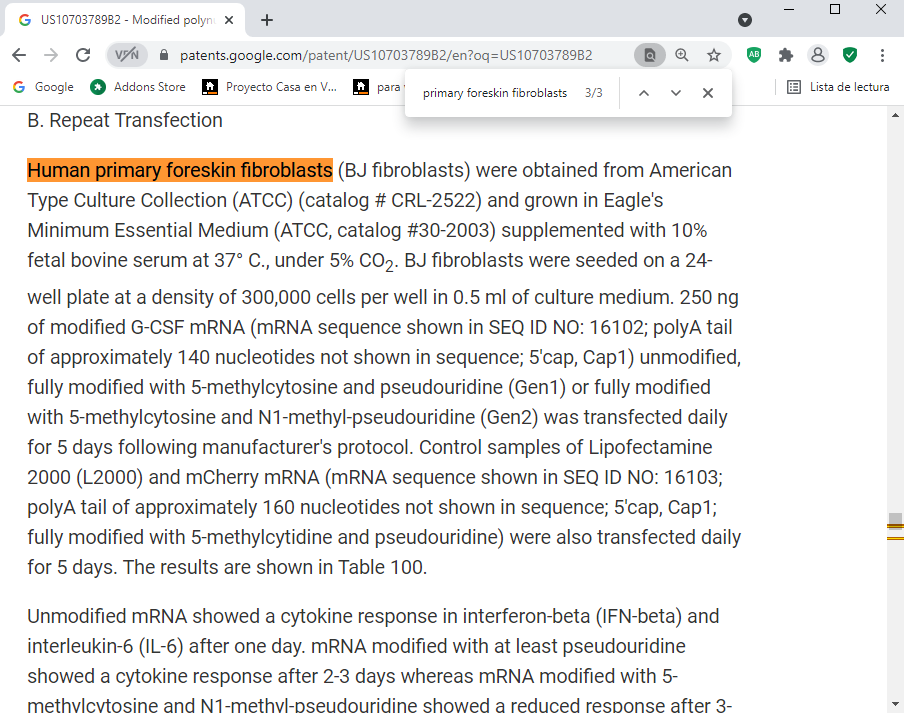Click the find-in-page icon in address bar
The width and height of the screenshot is (904, 713).
click(x=649, y=55)
